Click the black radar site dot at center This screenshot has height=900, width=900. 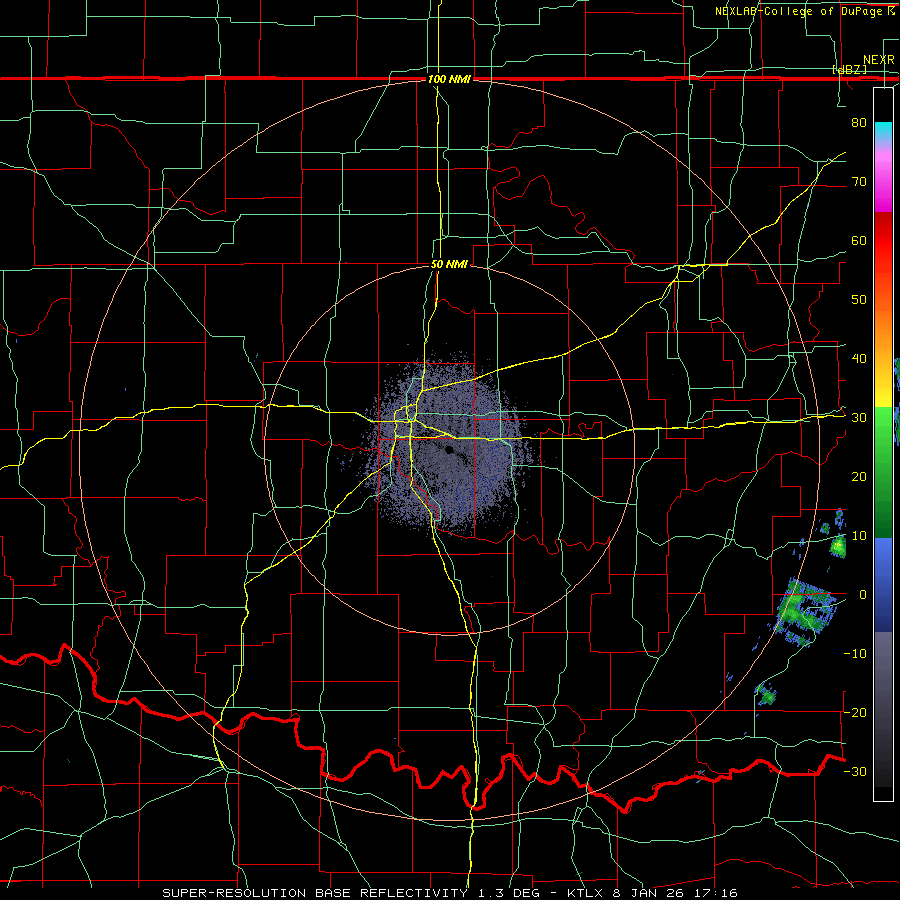click(449, 449)
